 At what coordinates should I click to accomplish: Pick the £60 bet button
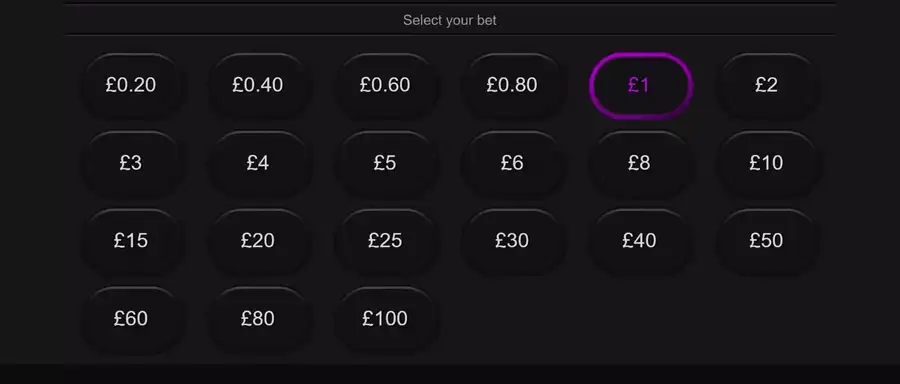(131, 319)
